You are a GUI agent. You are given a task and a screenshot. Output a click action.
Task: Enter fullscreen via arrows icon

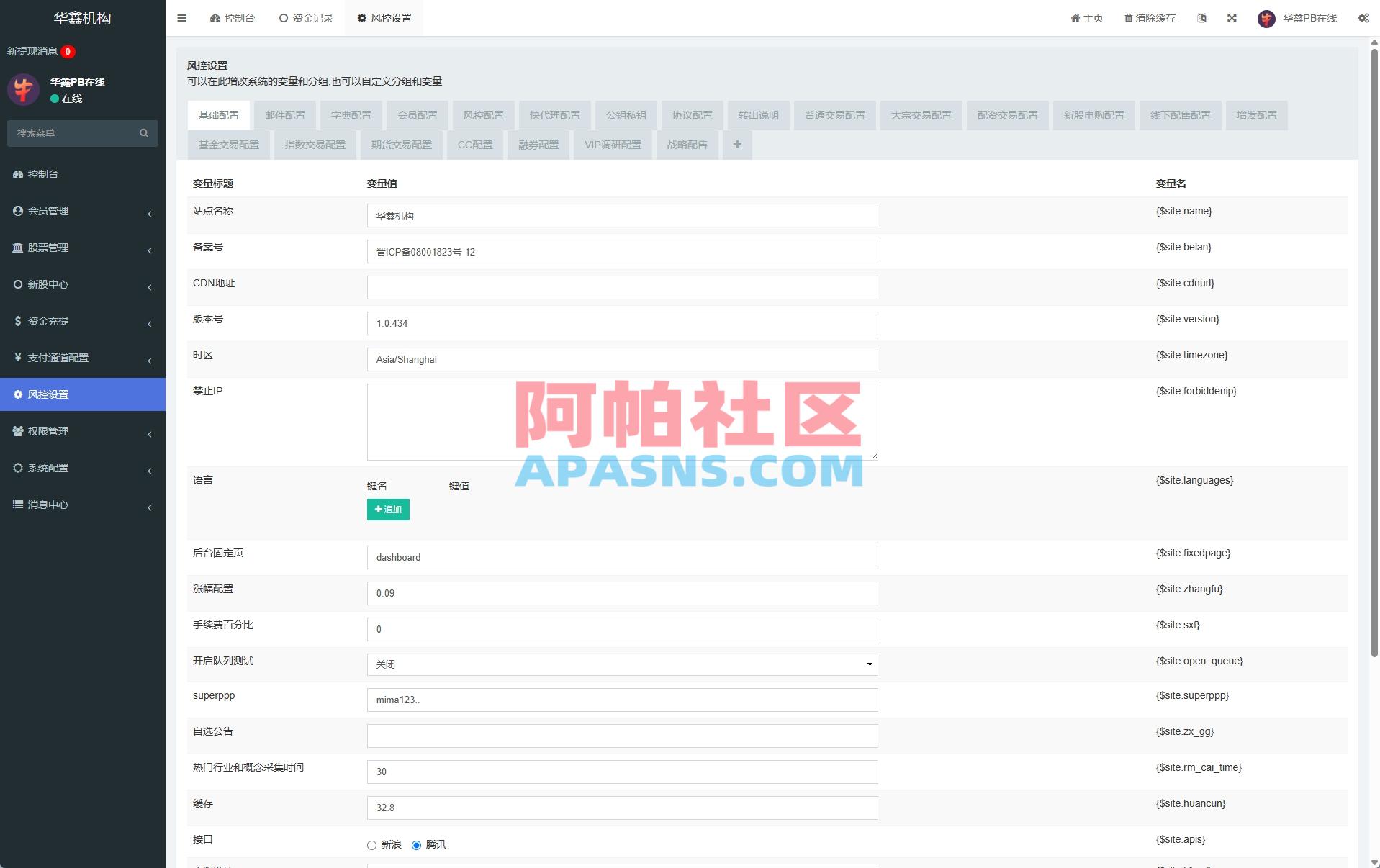1232,18
